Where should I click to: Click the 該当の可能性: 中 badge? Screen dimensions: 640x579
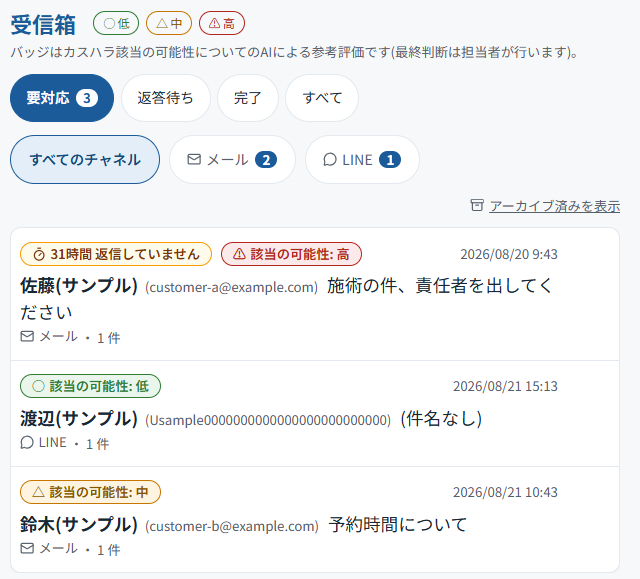(x=91, y=492)
